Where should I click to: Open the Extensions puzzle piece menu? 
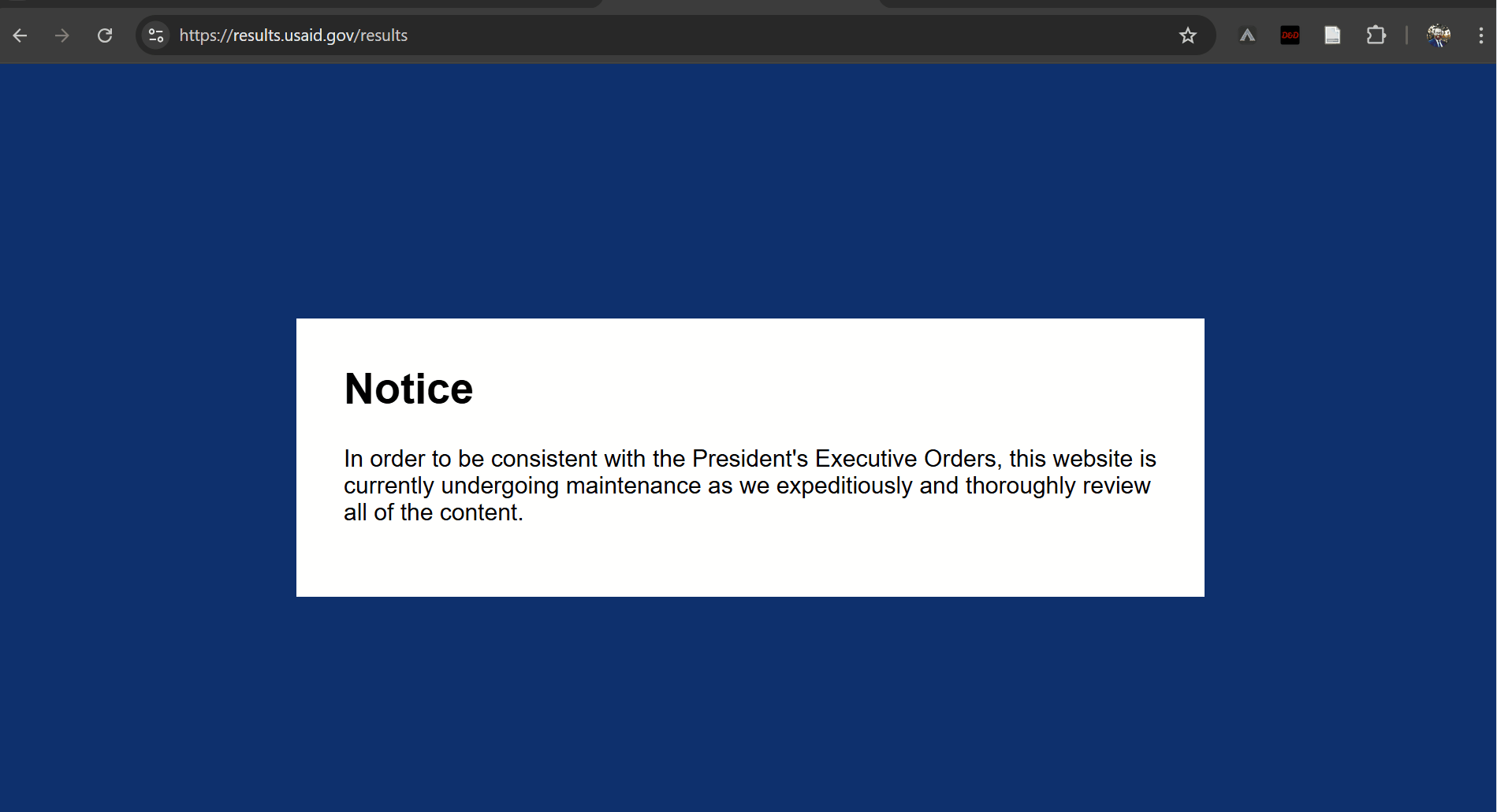coord(1376,35)
